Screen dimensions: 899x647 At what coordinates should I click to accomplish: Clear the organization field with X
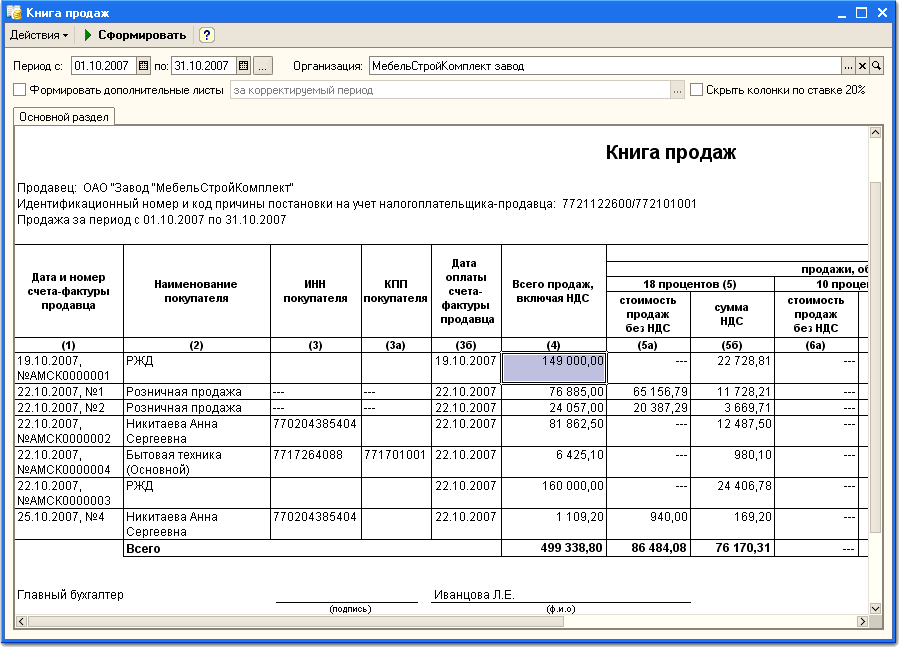click(862, 66)
